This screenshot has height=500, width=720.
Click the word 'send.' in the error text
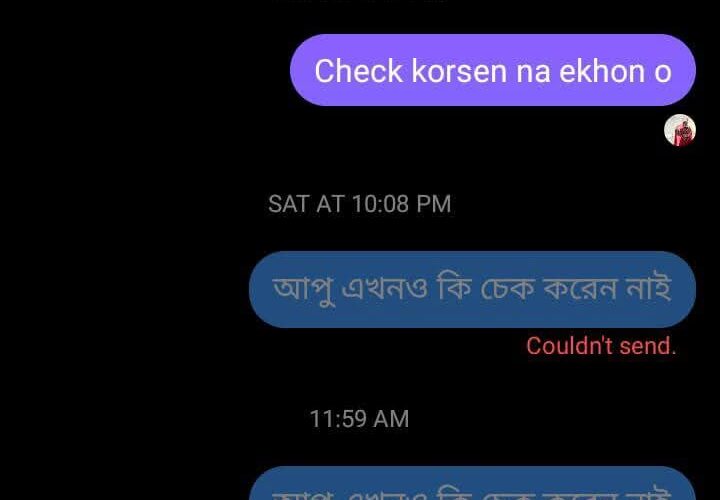[648, 346]
